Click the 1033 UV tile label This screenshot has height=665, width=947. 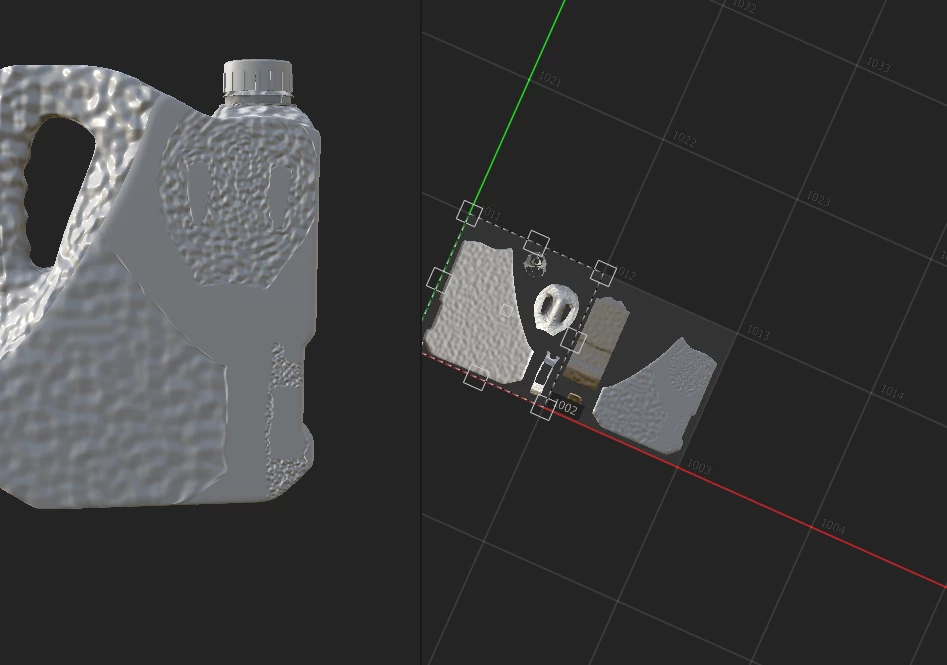[878, 64]
